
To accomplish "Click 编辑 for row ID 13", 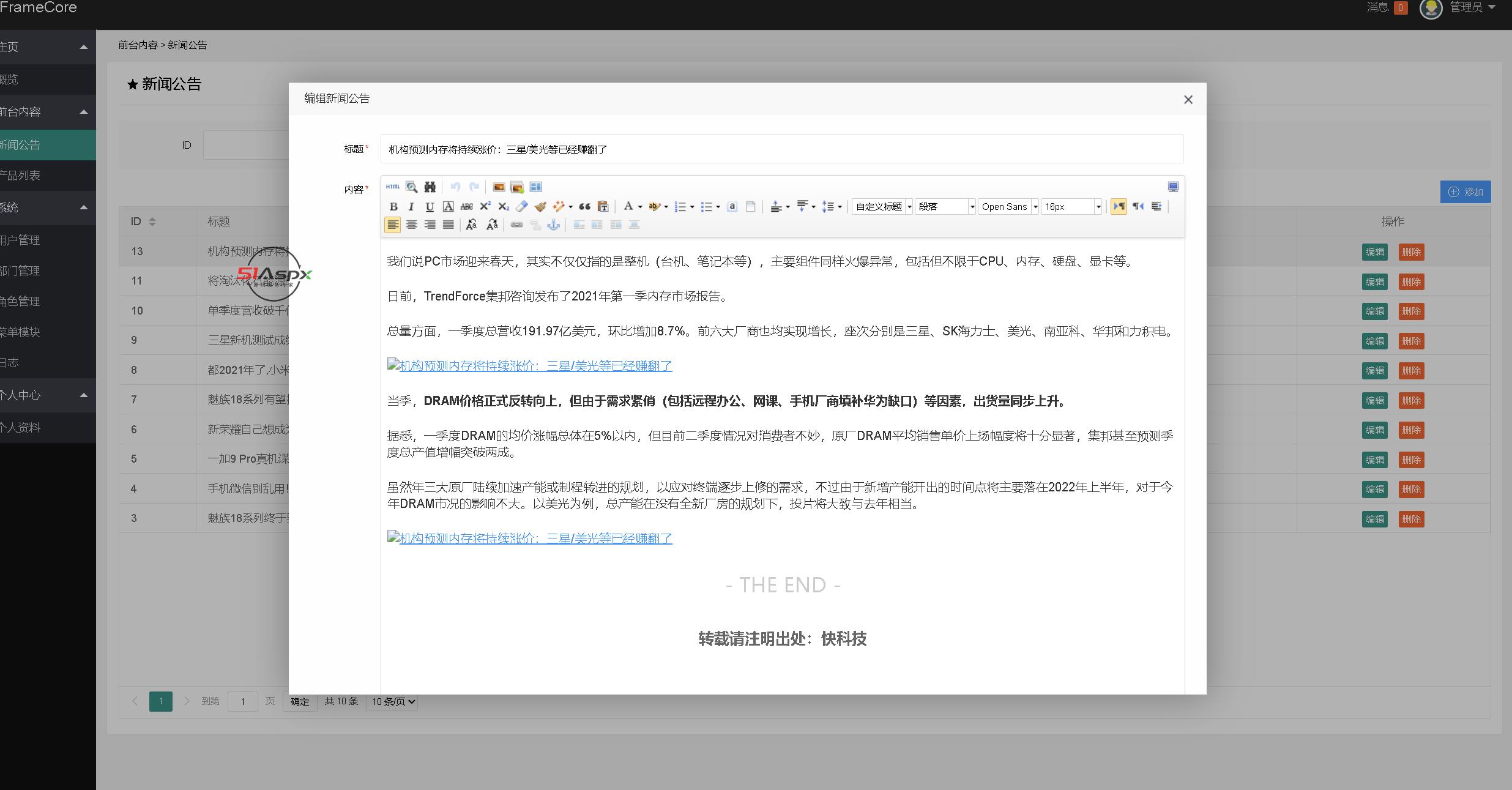I will 1375,252.
